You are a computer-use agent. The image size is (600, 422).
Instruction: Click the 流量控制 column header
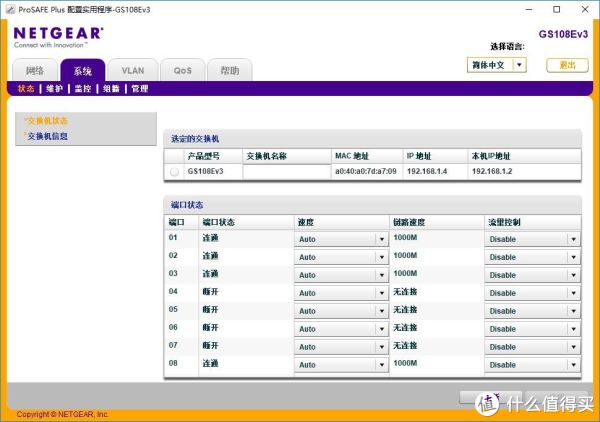[x=504, y=222]
